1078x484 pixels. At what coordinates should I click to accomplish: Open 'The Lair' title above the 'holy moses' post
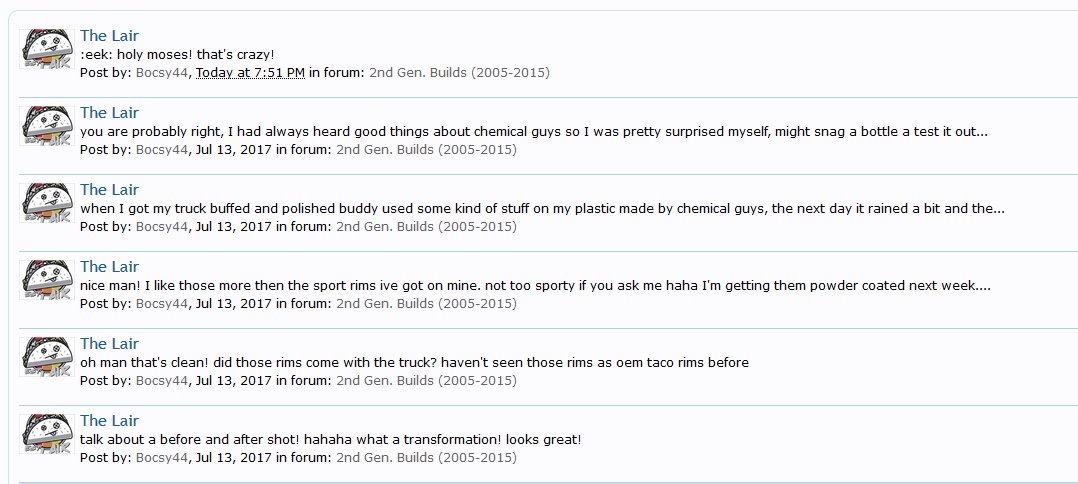click(x=109, y=36)
